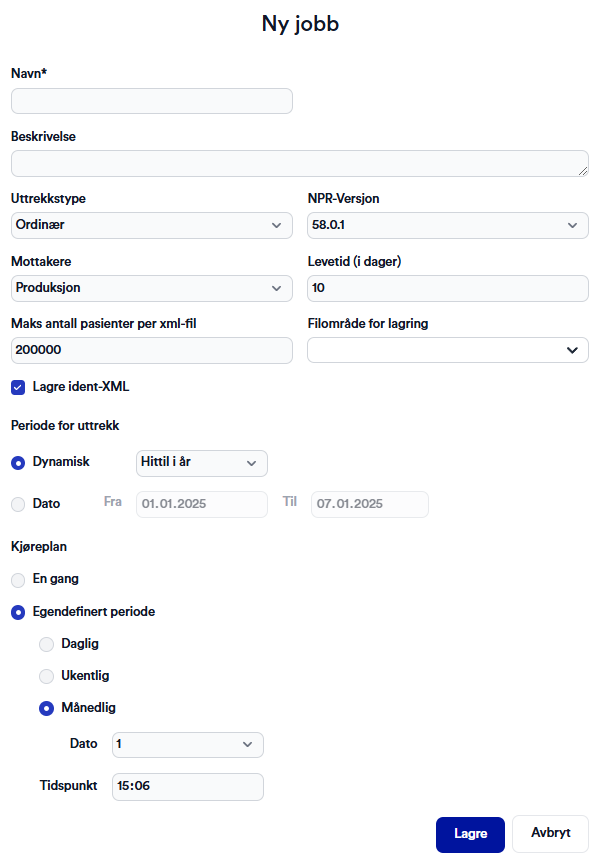Select 'En gang' under Kjøreplan

(x=17, y=579)
